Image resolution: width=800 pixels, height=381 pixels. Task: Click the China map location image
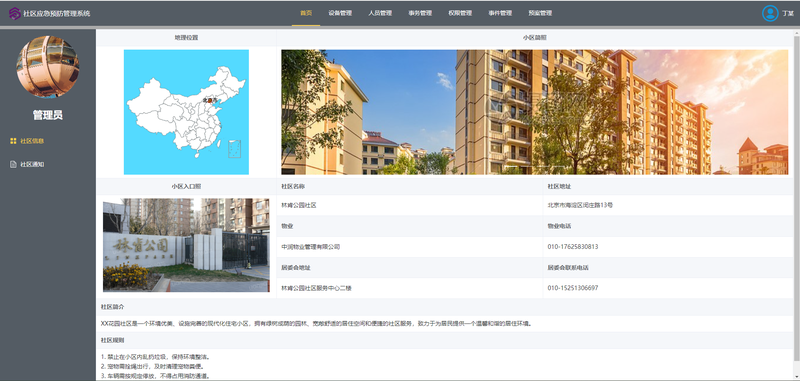tap(186, 112)
